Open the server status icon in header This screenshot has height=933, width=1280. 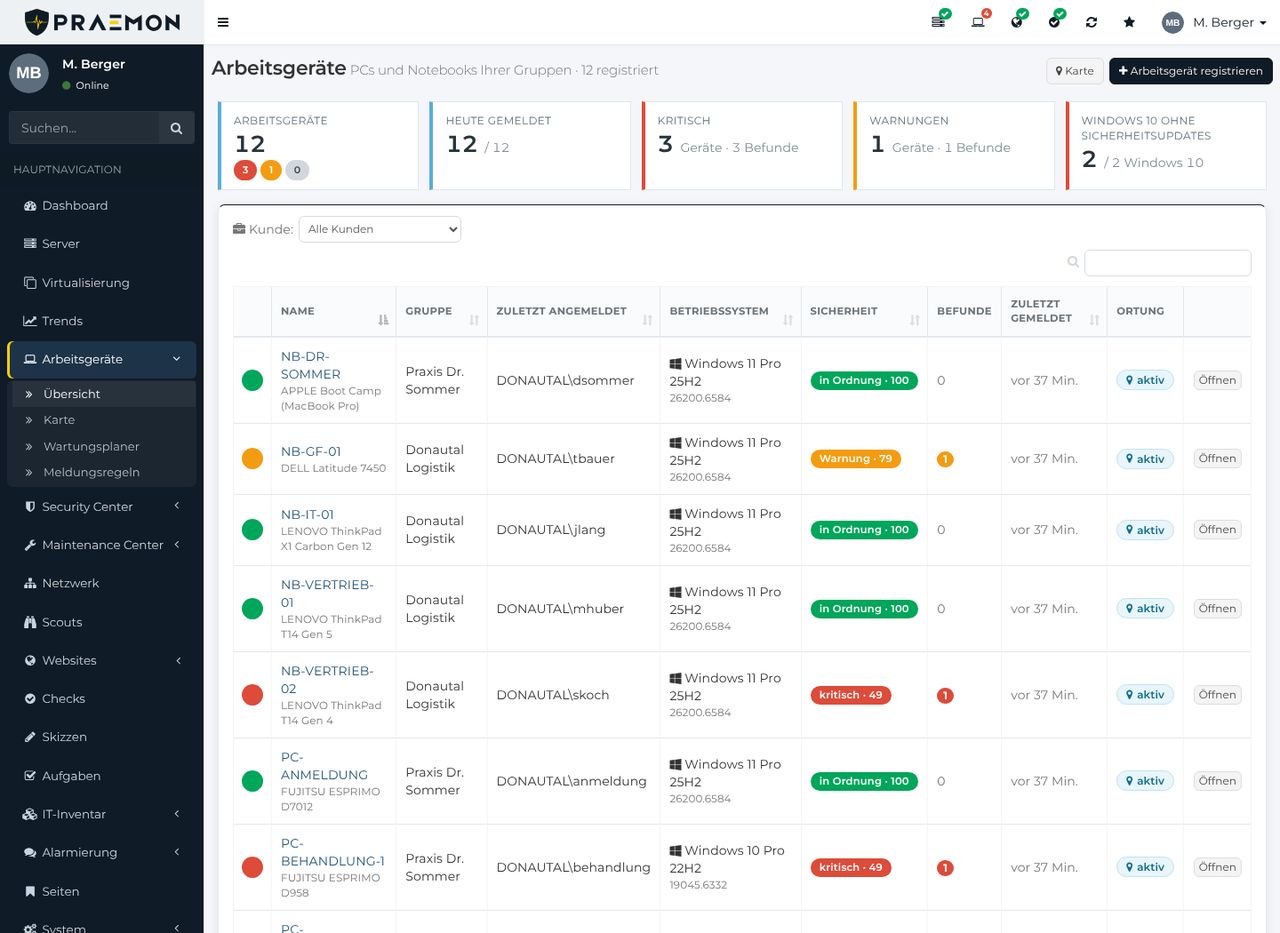[939, 21]
